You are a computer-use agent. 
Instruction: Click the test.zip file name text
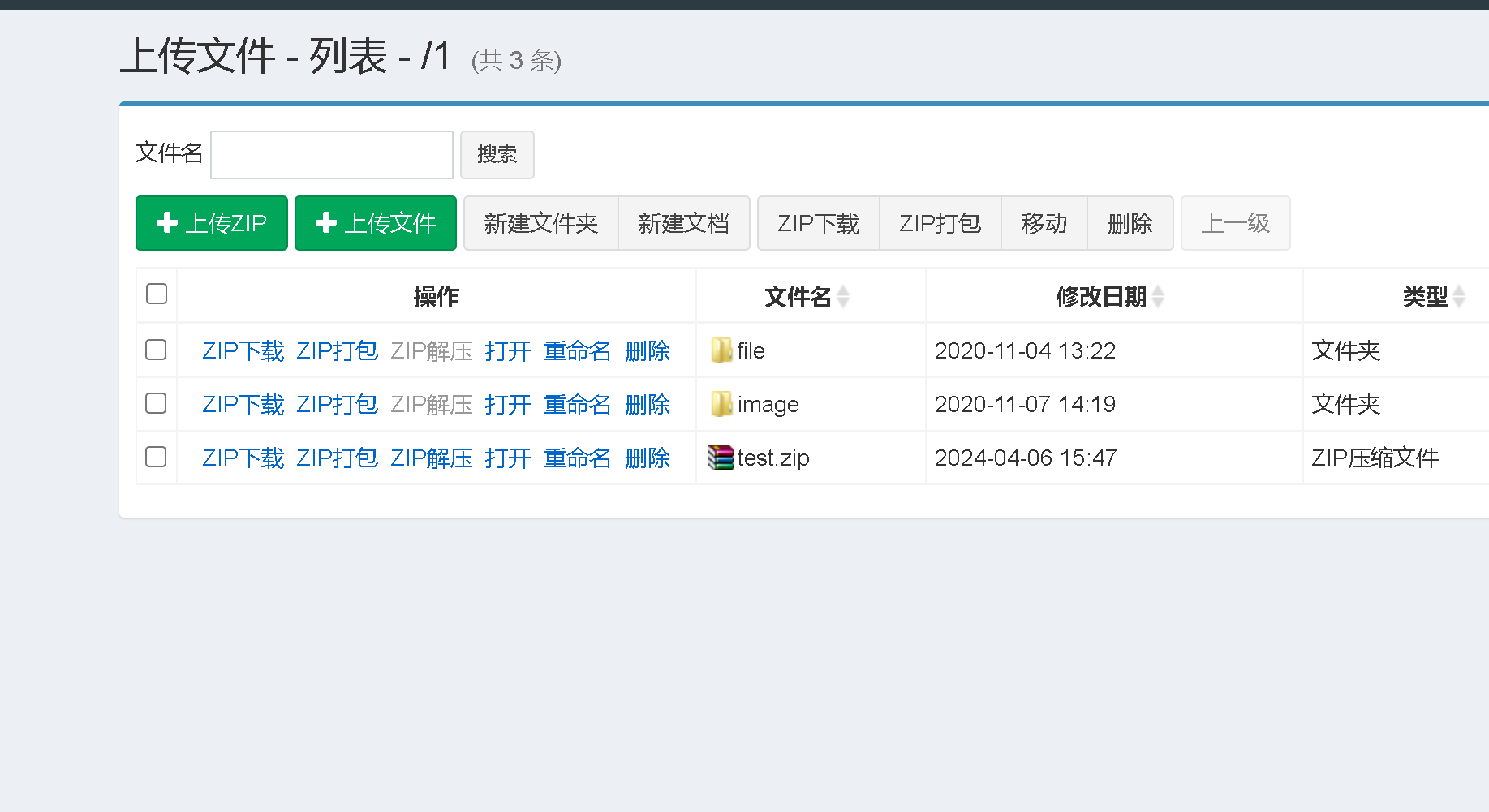(x=773, y=458)
